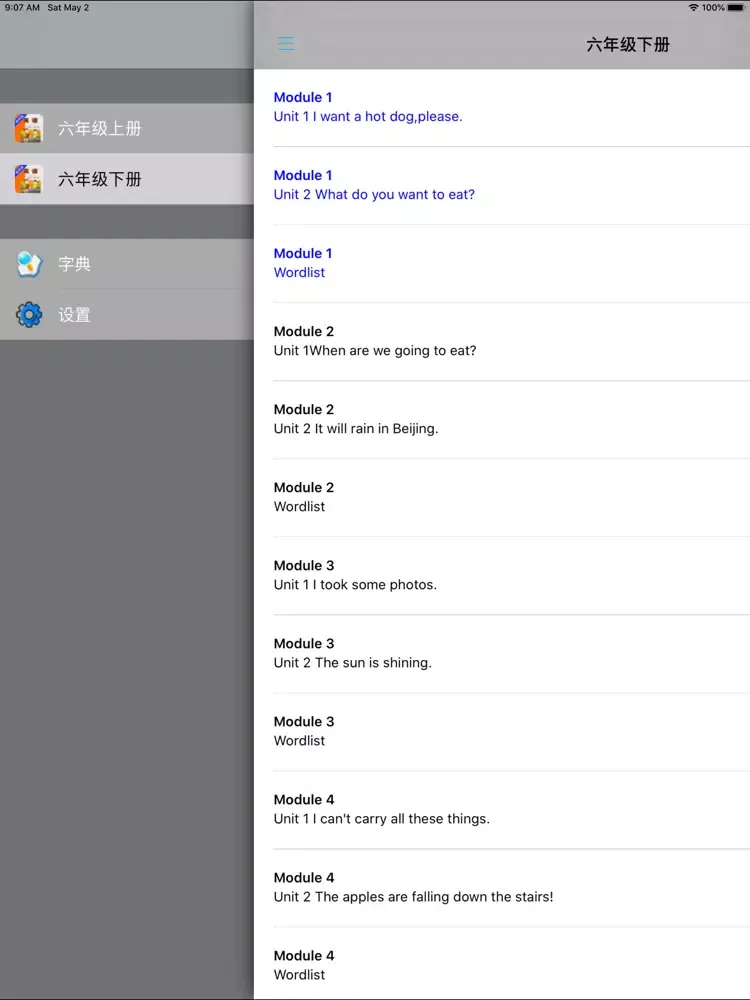Tap the 9:07 AM clock
The height and width of the screenshot is (1000, 750).
(22, 8)
